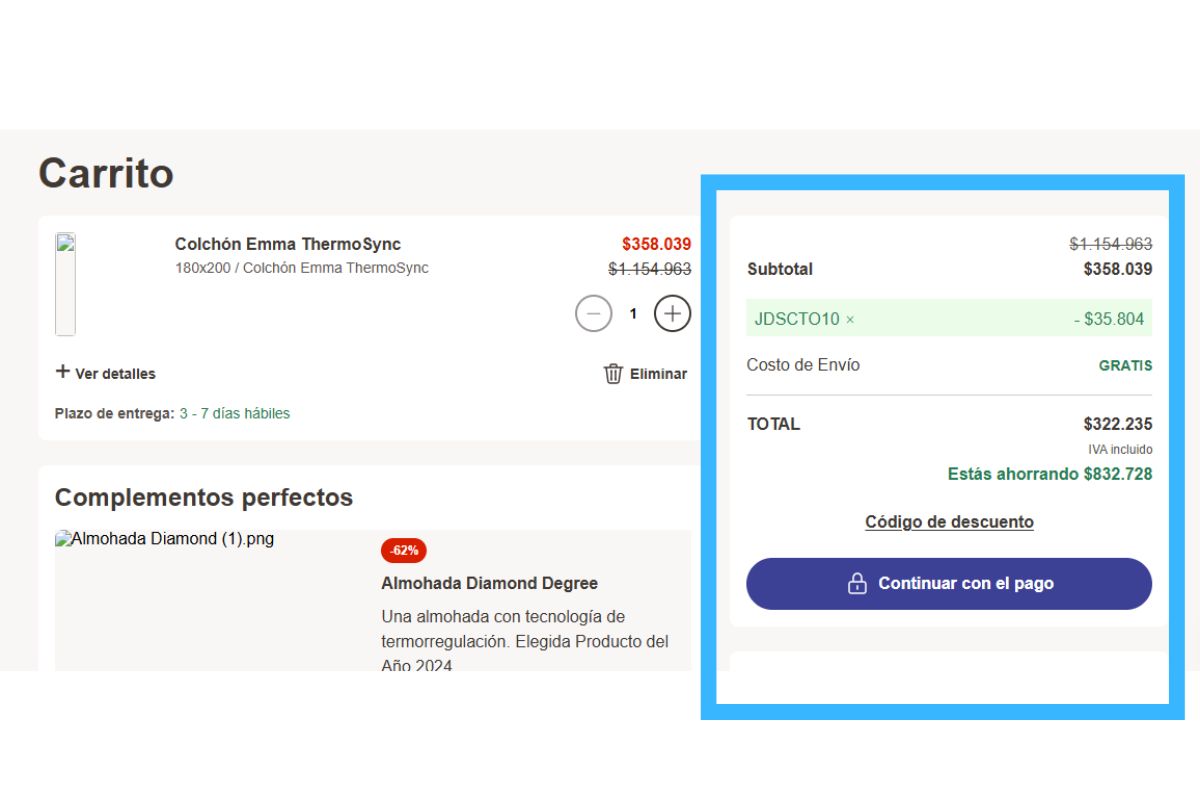Screen dimensions: 1200x800
Task: Select the Colchón Emma ThermoSync product title
Action: coord(287,244)
